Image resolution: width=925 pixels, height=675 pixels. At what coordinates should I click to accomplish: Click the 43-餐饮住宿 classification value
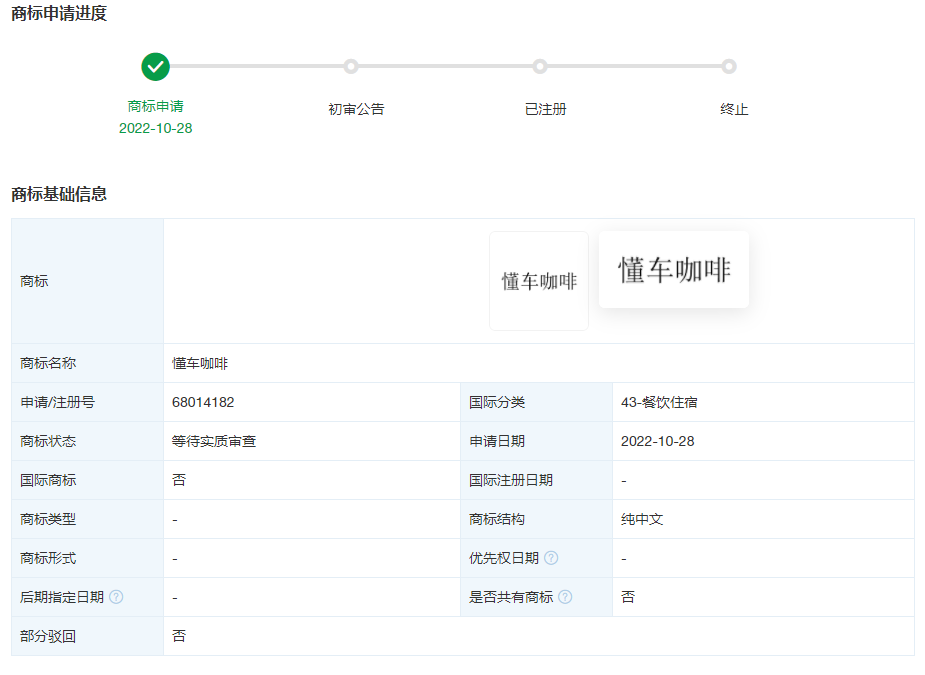[659, 402]
